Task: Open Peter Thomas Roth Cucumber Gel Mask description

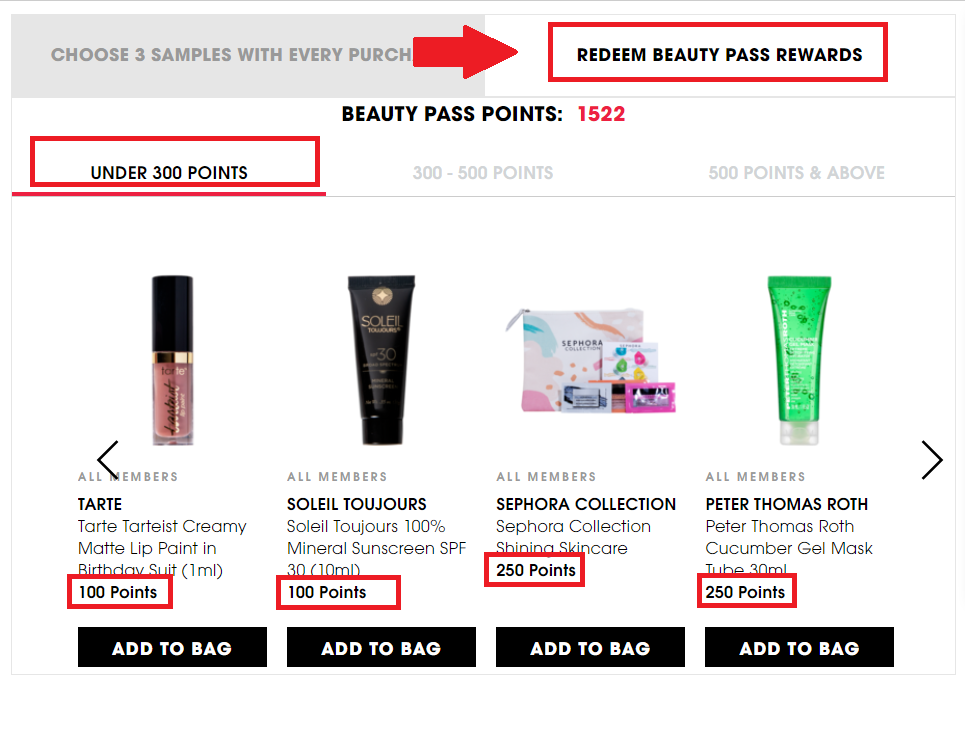Action: 789,548
